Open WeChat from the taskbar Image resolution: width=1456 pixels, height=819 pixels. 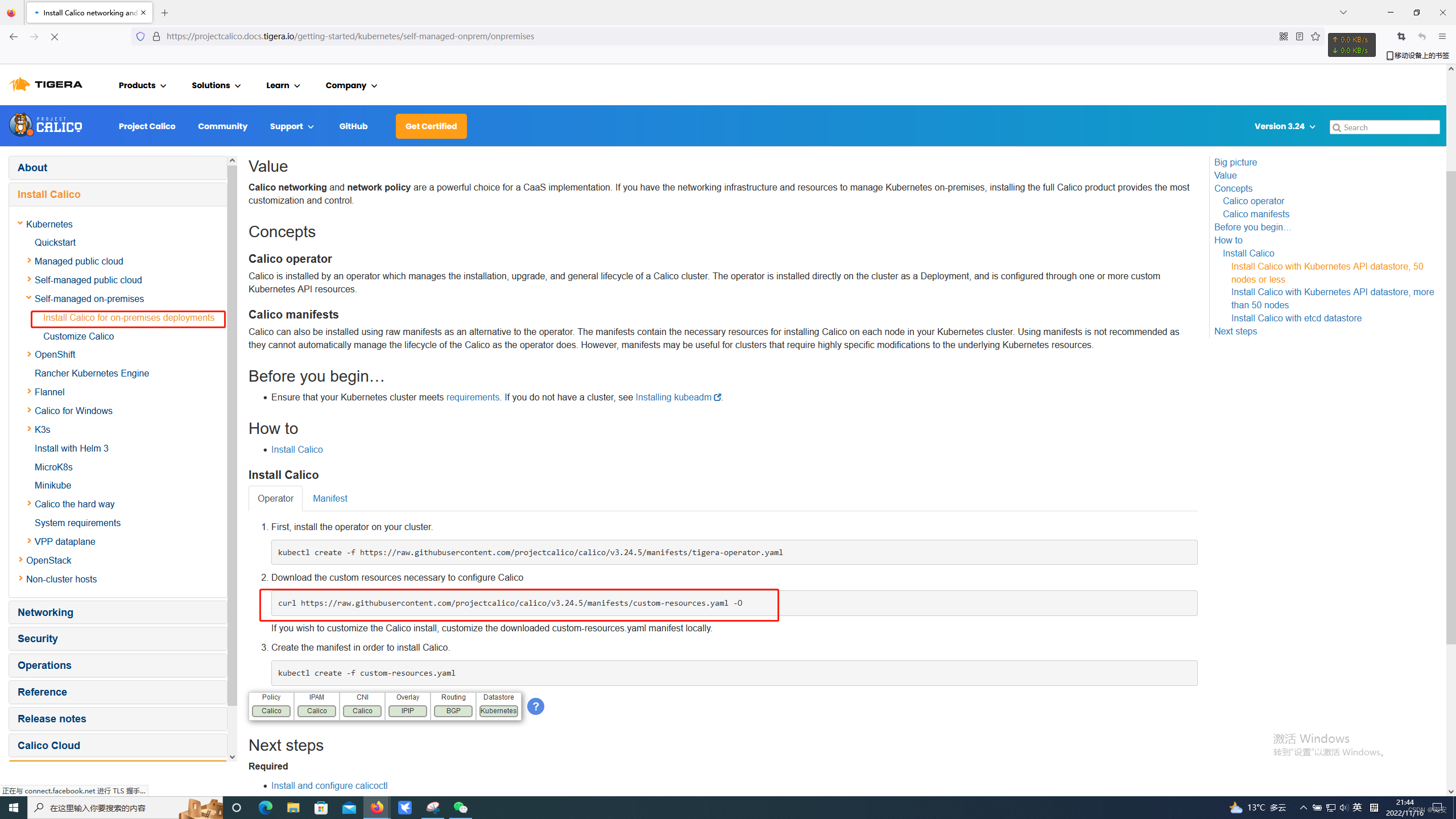tap(460, 807)
